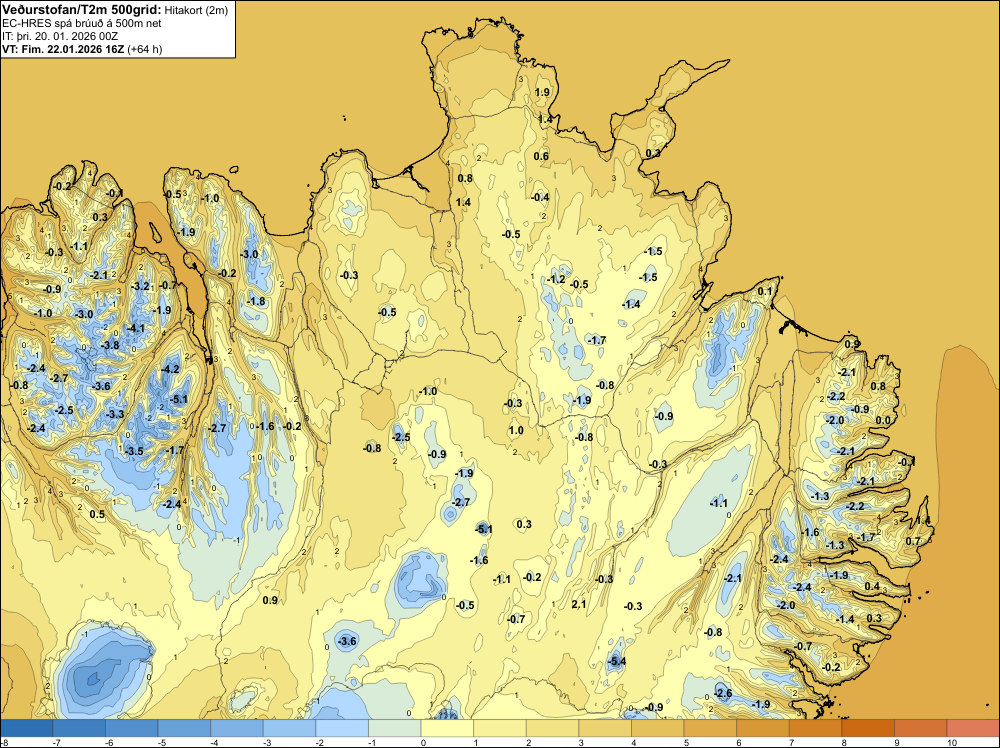Click the 'Hitakort (2m)' label in header
1000x748 pixels.
[196, 10]
